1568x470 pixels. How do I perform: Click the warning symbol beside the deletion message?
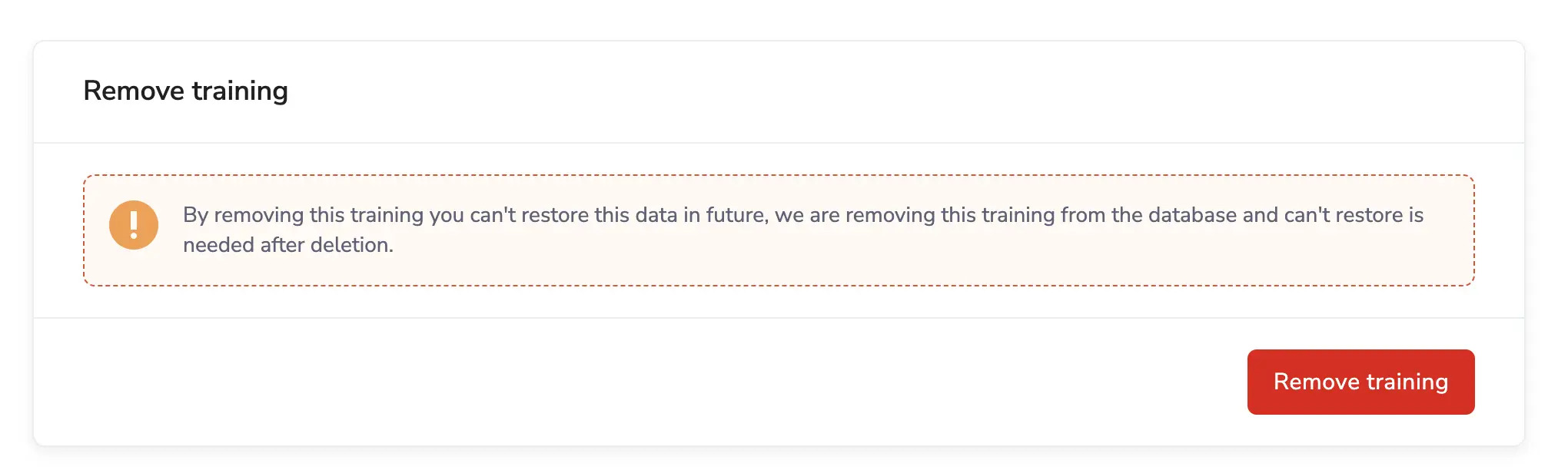pyautogui.click(x=133, y=224)
